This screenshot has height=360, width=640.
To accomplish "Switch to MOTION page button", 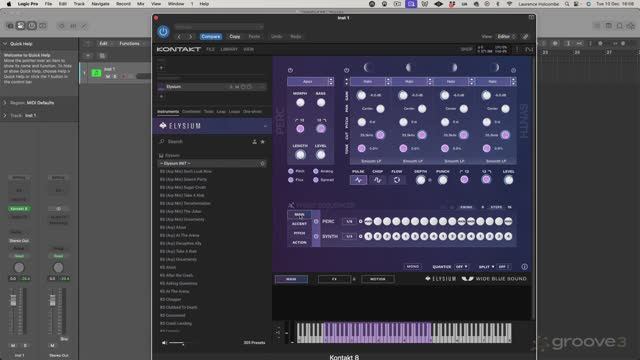I will pos(378,279).
